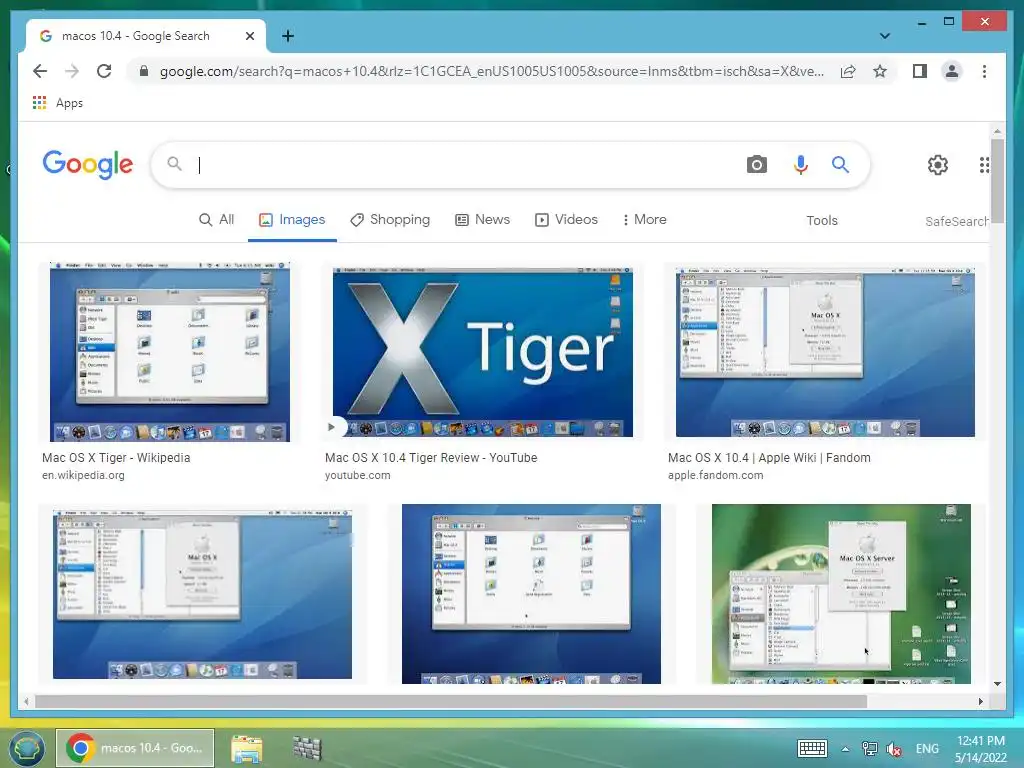The width and height of the screenshot is (1024, 768).
Task: Open the Windows Start orb
Action: tap(26, 748)
